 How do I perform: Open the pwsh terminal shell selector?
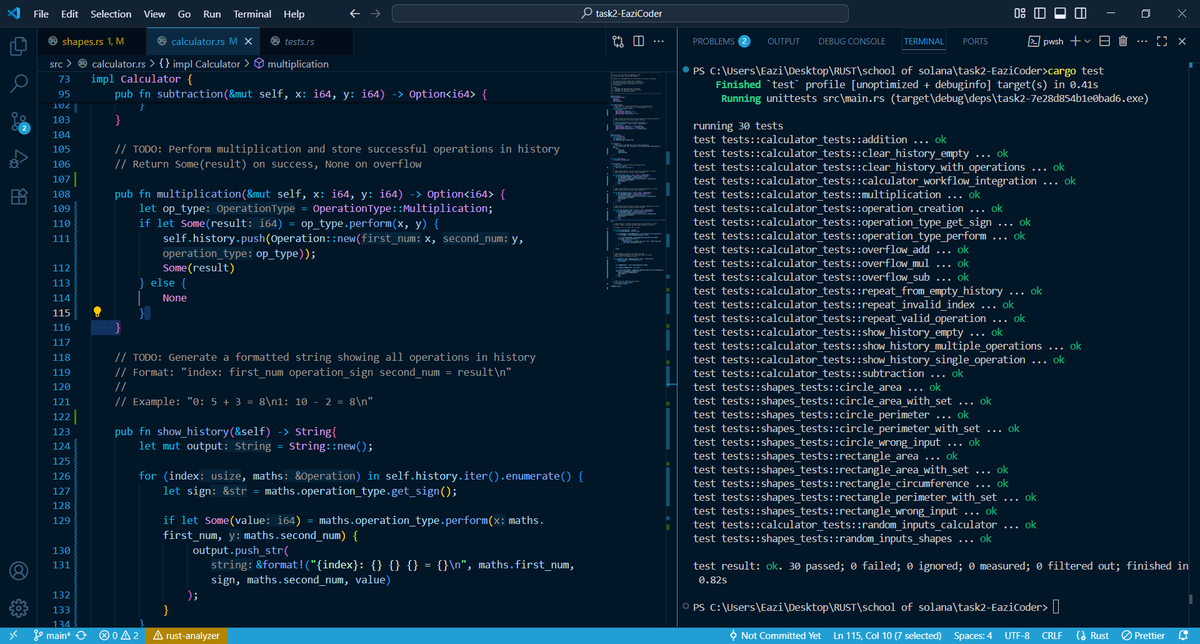tap(1046, 42)
